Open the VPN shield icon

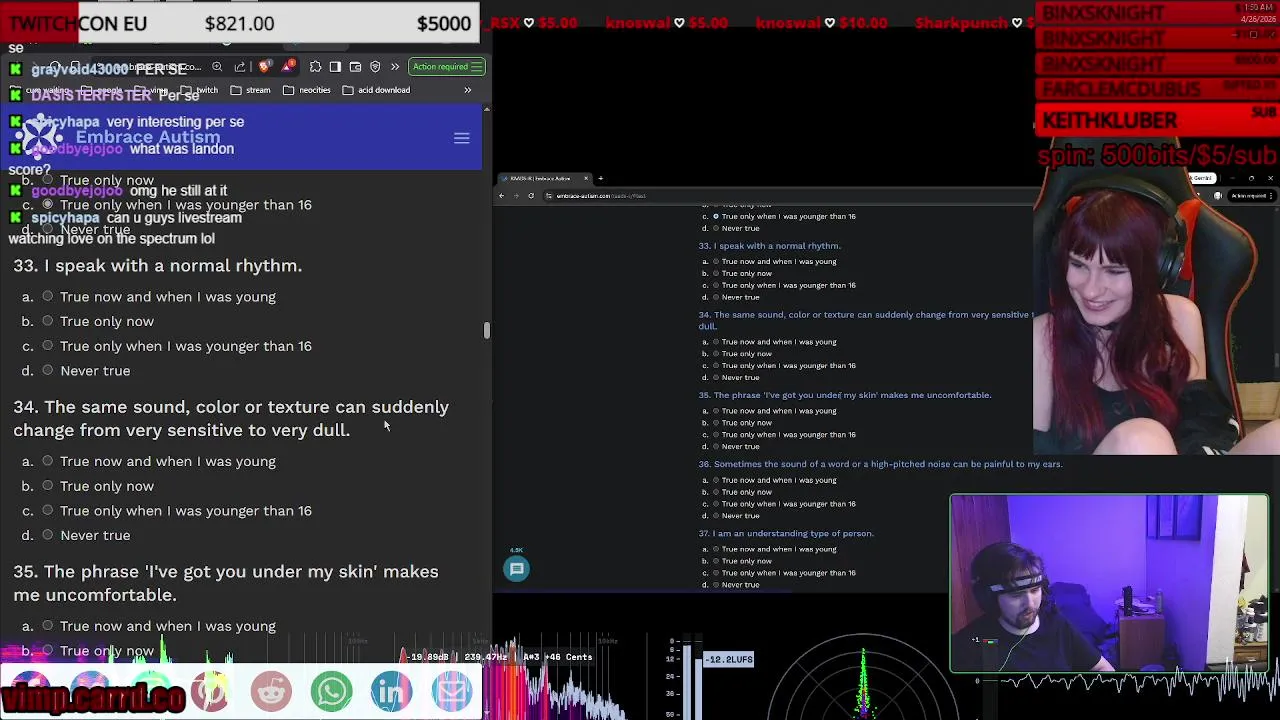[375, 67]
